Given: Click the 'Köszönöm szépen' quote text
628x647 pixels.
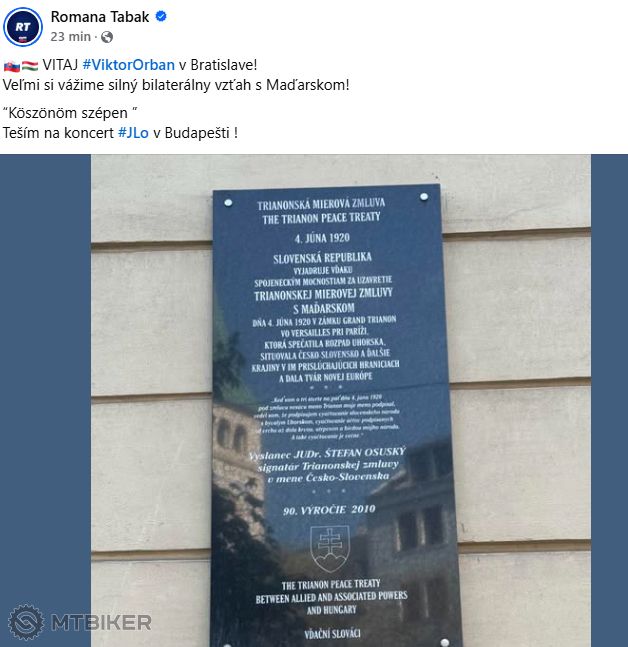Looking at the screenshot, I should 70,113.
